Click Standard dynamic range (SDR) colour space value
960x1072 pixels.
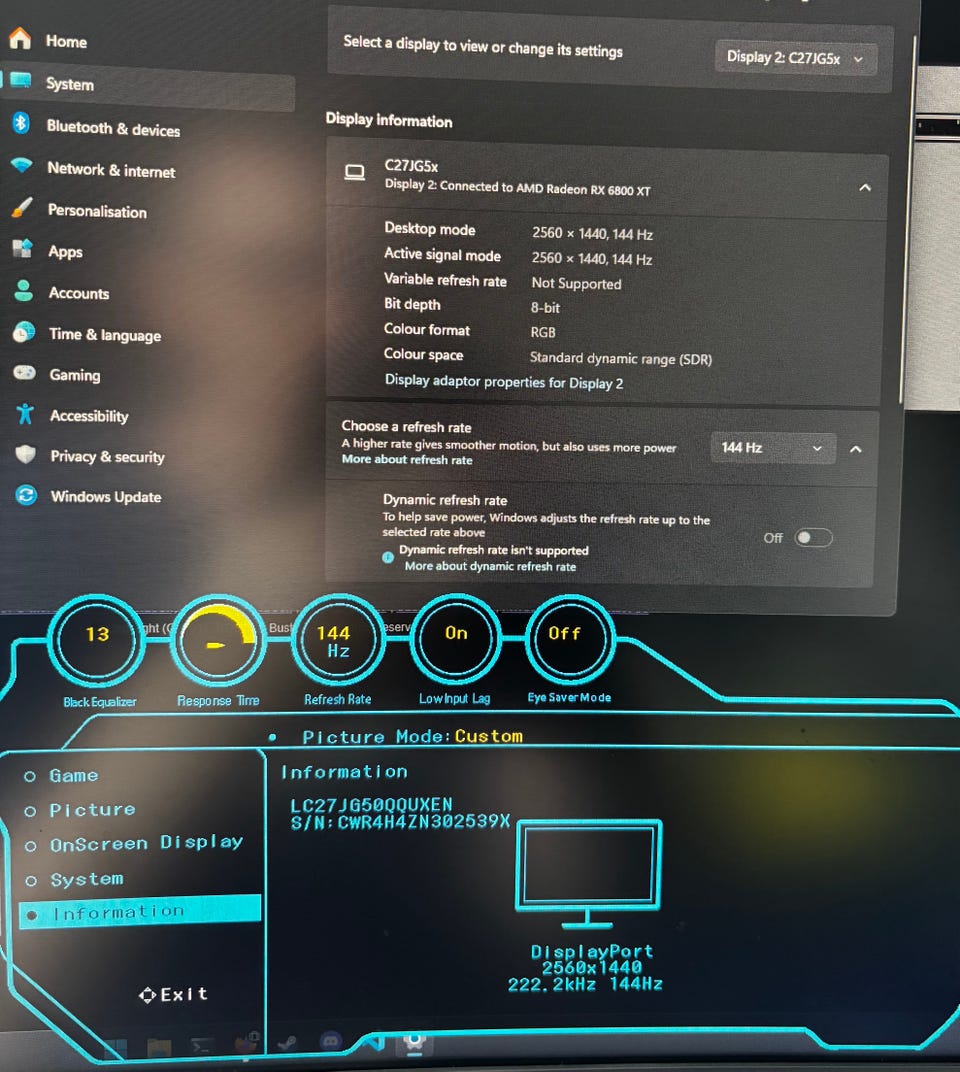[x=621, y=358]
